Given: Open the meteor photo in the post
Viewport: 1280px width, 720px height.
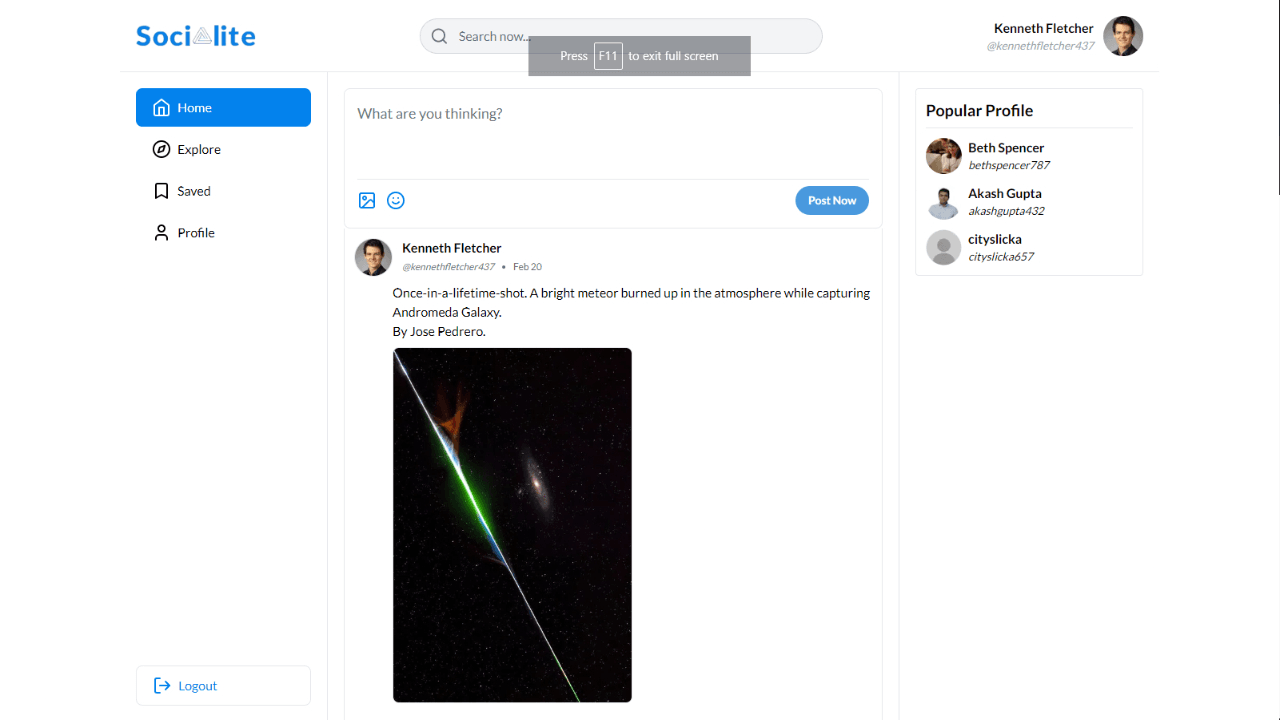Looking at the screenshot, I should coord(512,524).
